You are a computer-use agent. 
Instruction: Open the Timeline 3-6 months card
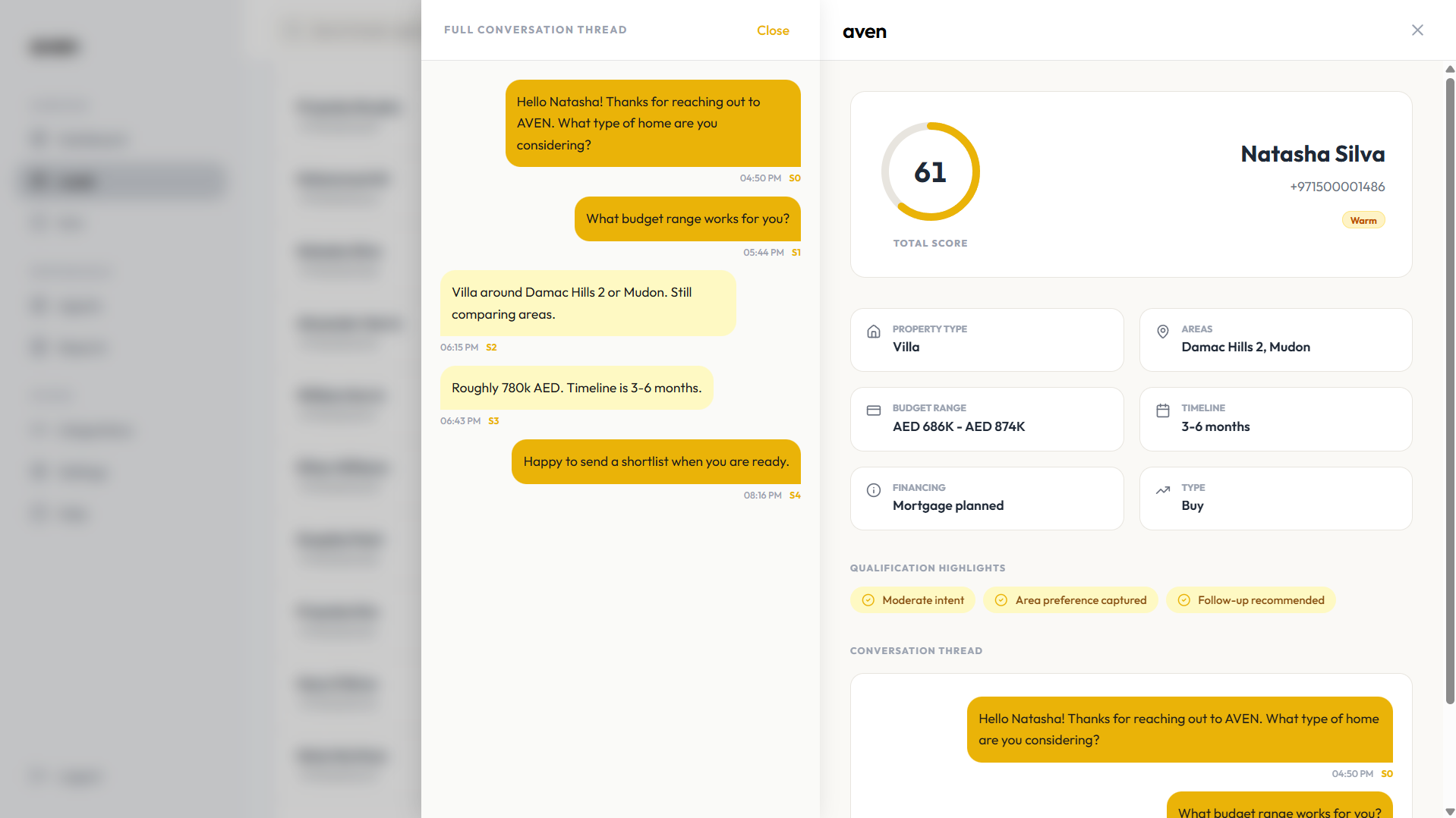click(1275, 419)
